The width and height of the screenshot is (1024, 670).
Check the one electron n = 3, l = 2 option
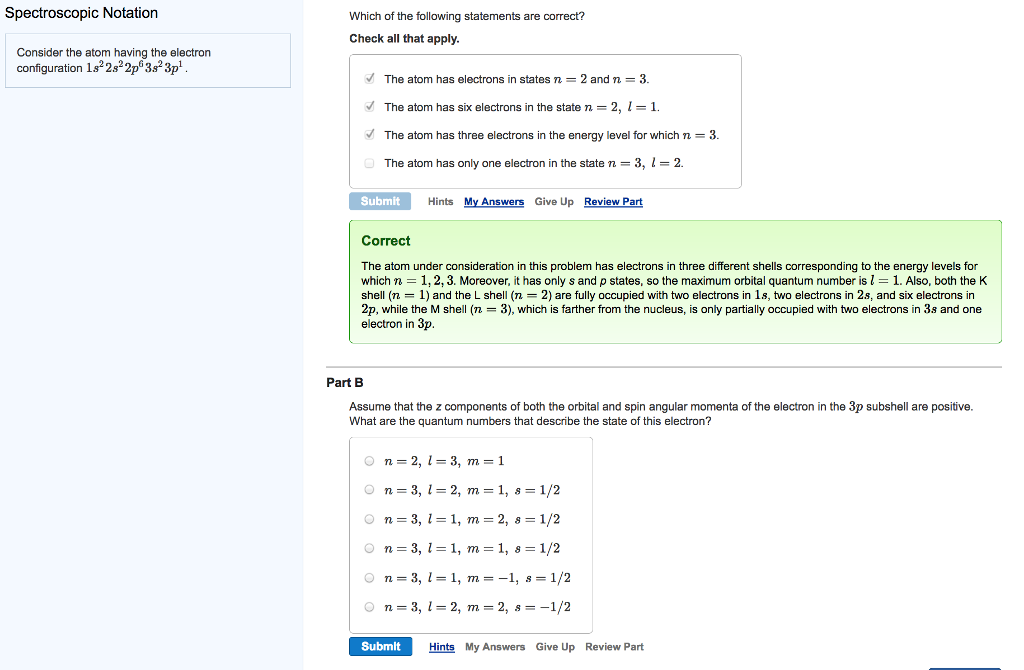[370, 163]
